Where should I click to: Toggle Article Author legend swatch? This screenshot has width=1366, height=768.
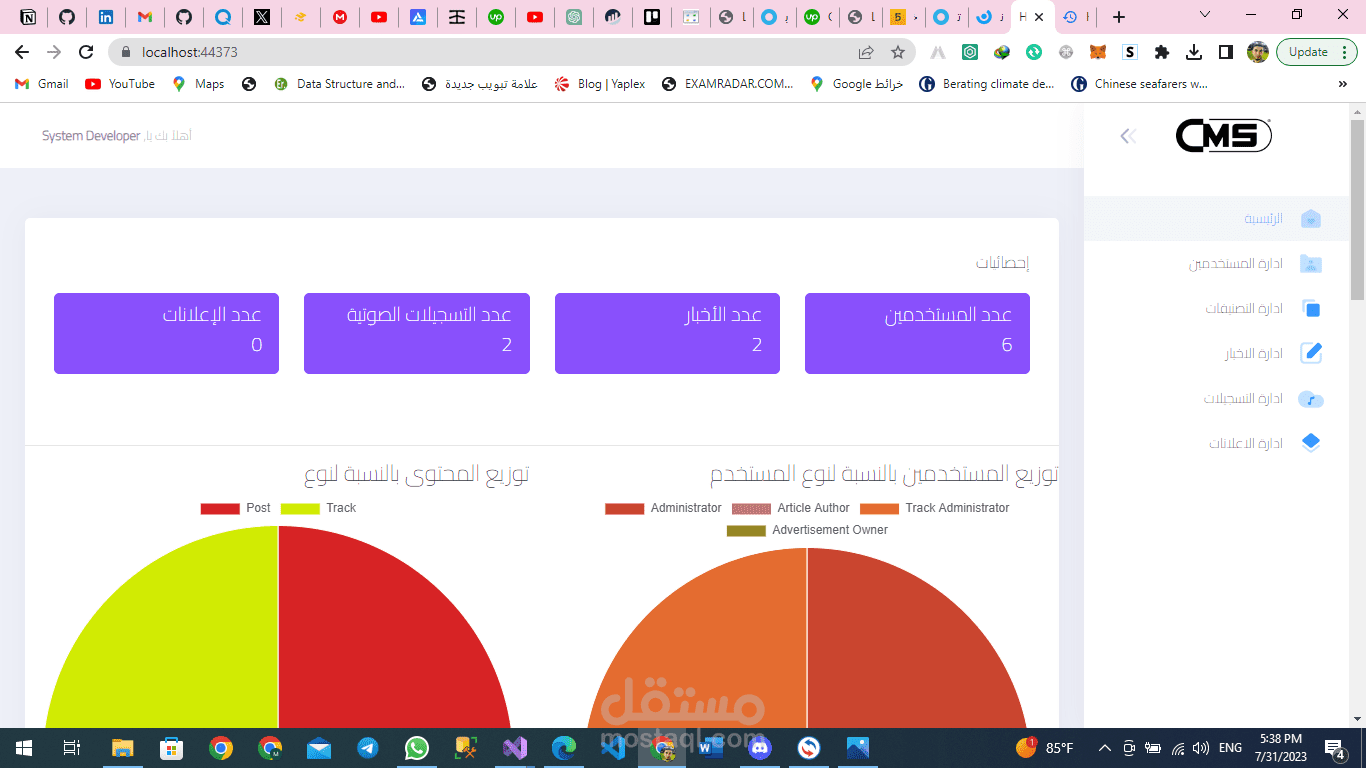coord(751,508)
